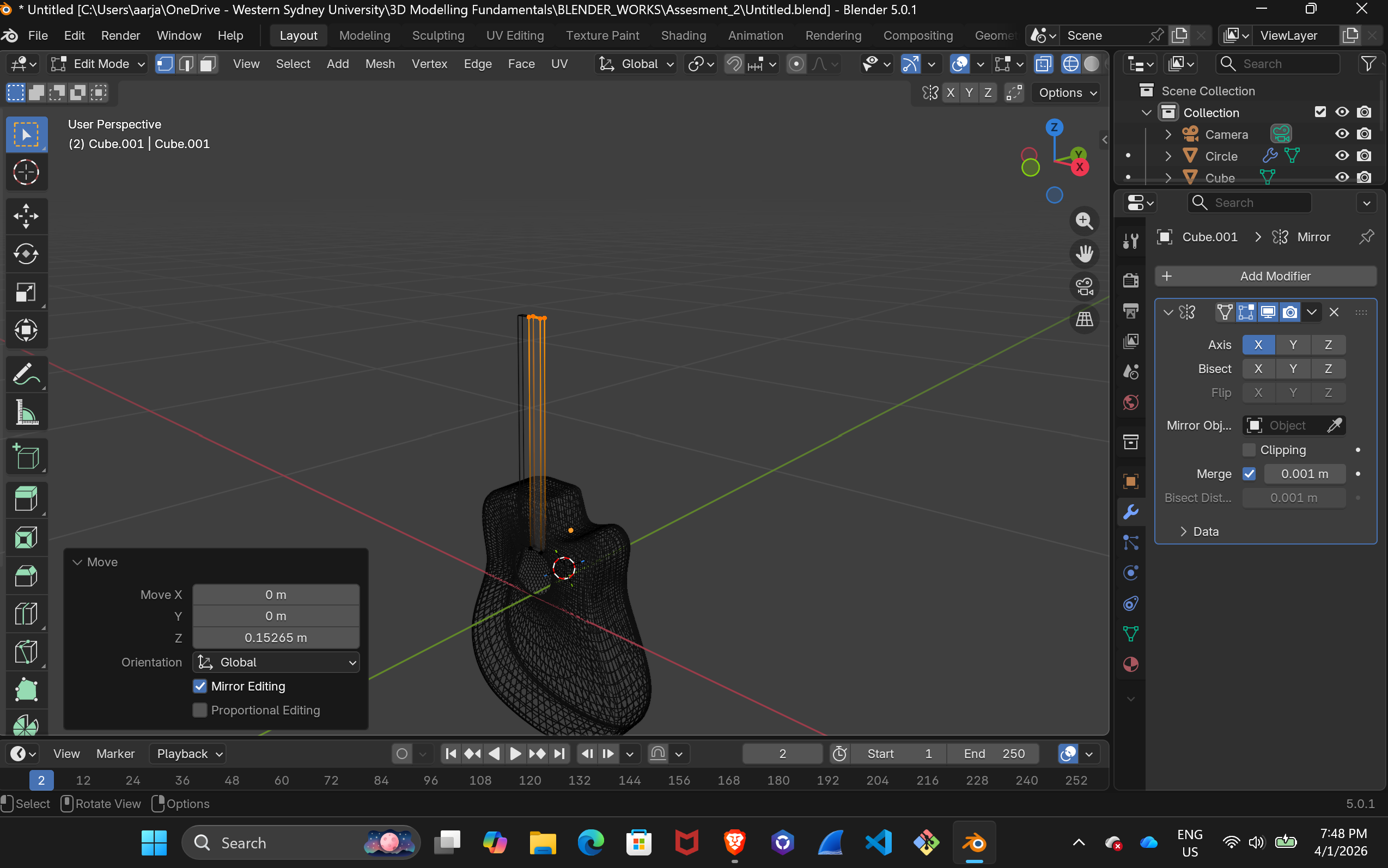The height and width of the screenshot is (868, 1388).
Task: Toggle the Bisect Y button
Action: (x=1293, y=369)
